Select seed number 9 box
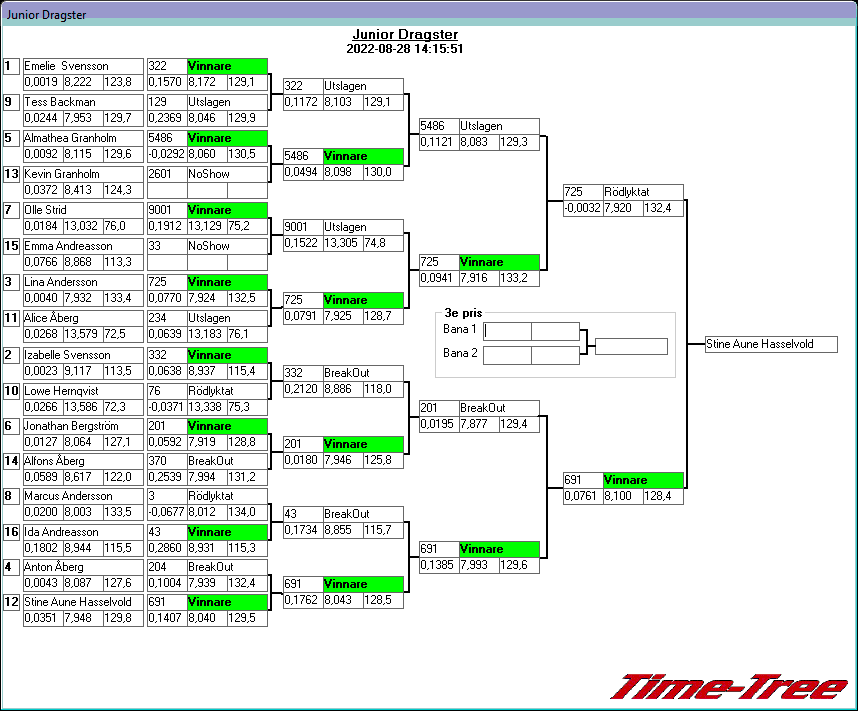This screenshot has width=858, height=711. [x=11, y=102]
